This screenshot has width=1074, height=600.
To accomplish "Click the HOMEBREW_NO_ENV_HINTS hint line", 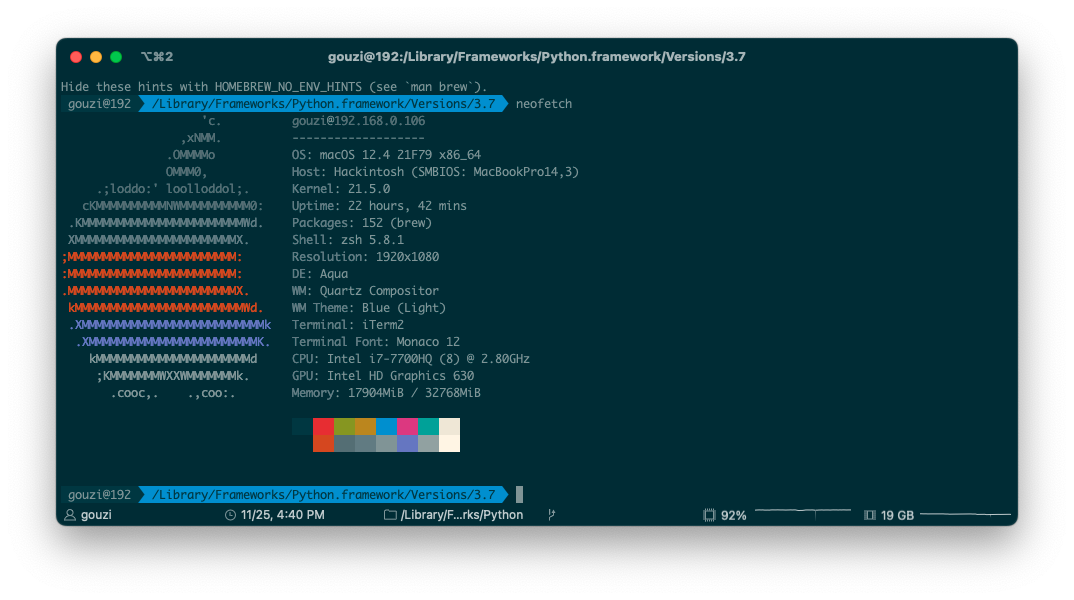I will click(x=274, y=87).
